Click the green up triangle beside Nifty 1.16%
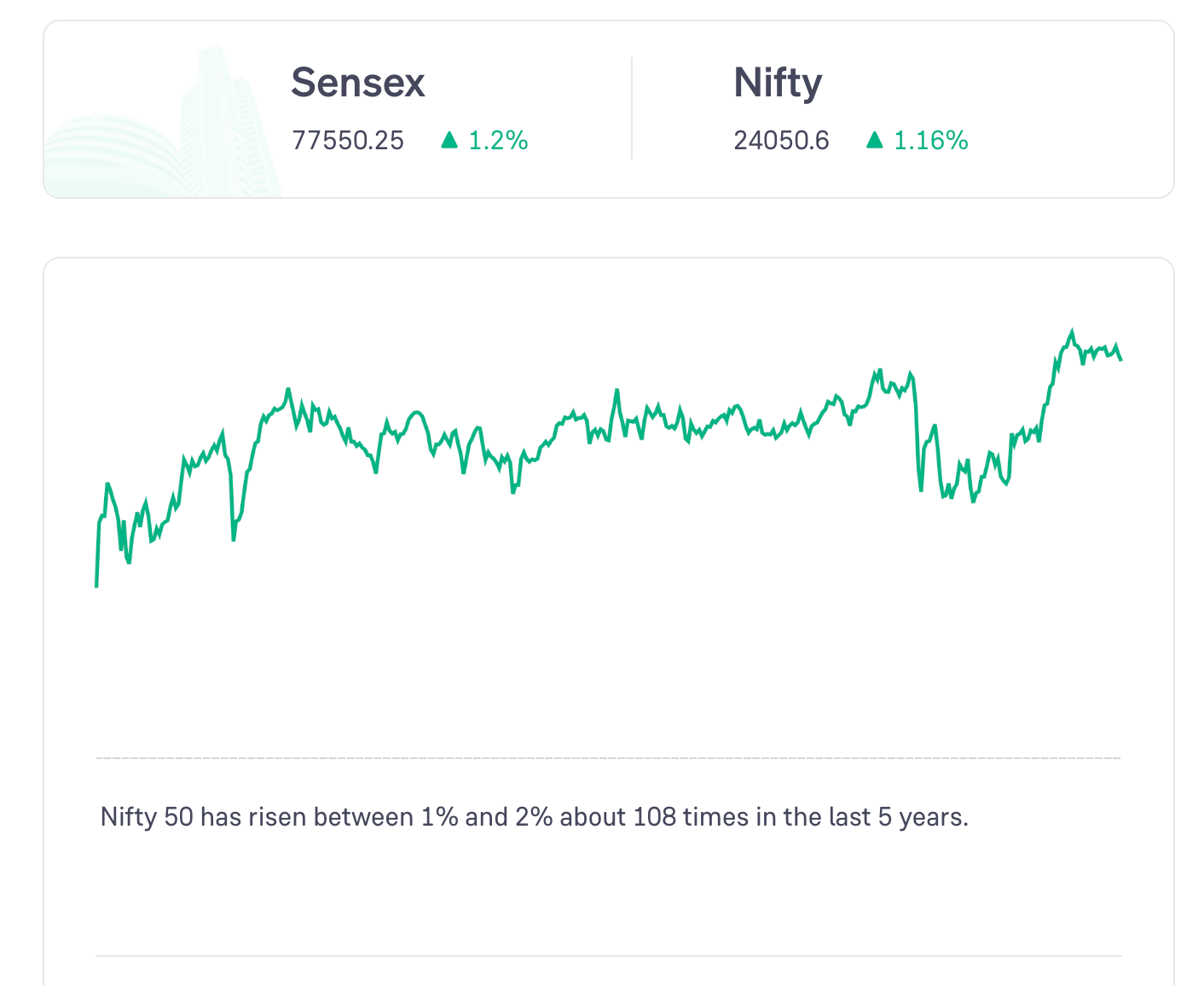This screenshot has height=986, width=1204. pyautogui.click(x=874, y=140)
